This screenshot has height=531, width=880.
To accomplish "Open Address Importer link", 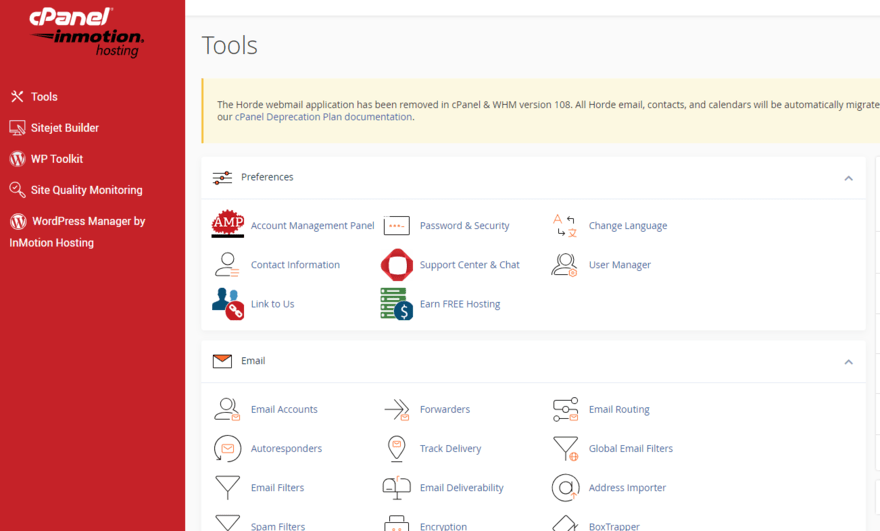I will click(x=627, y=488).
